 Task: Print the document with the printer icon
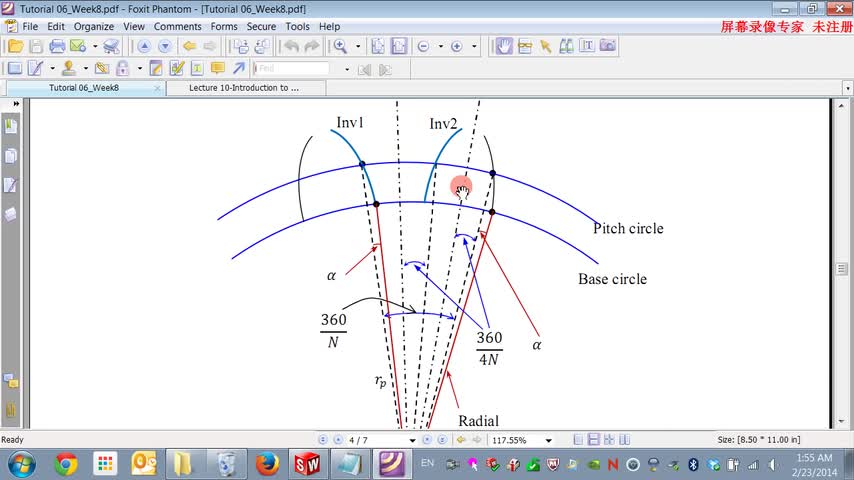(x=57, y=46)
